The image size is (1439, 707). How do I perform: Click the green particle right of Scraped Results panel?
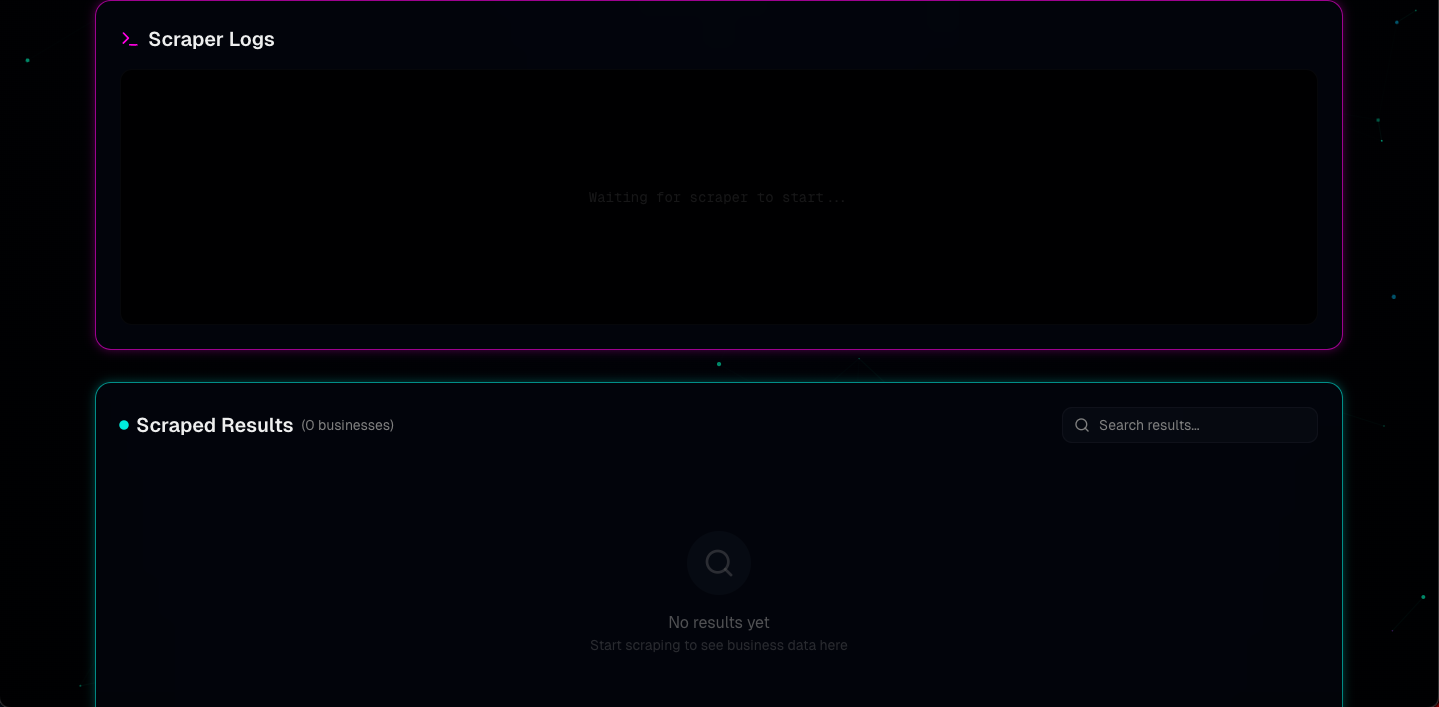(x=1423, y=597)
